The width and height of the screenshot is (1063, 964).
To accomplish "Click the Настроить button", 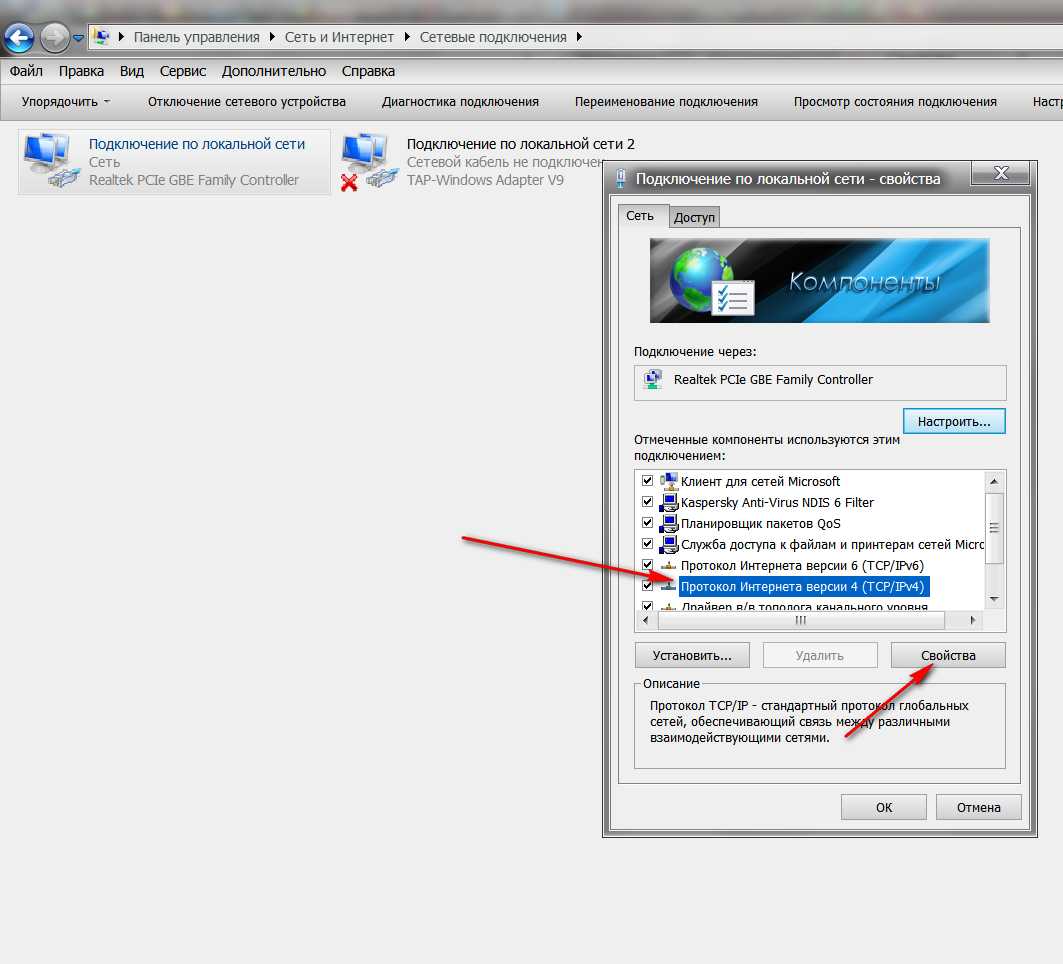I will (x=954, y=421).
